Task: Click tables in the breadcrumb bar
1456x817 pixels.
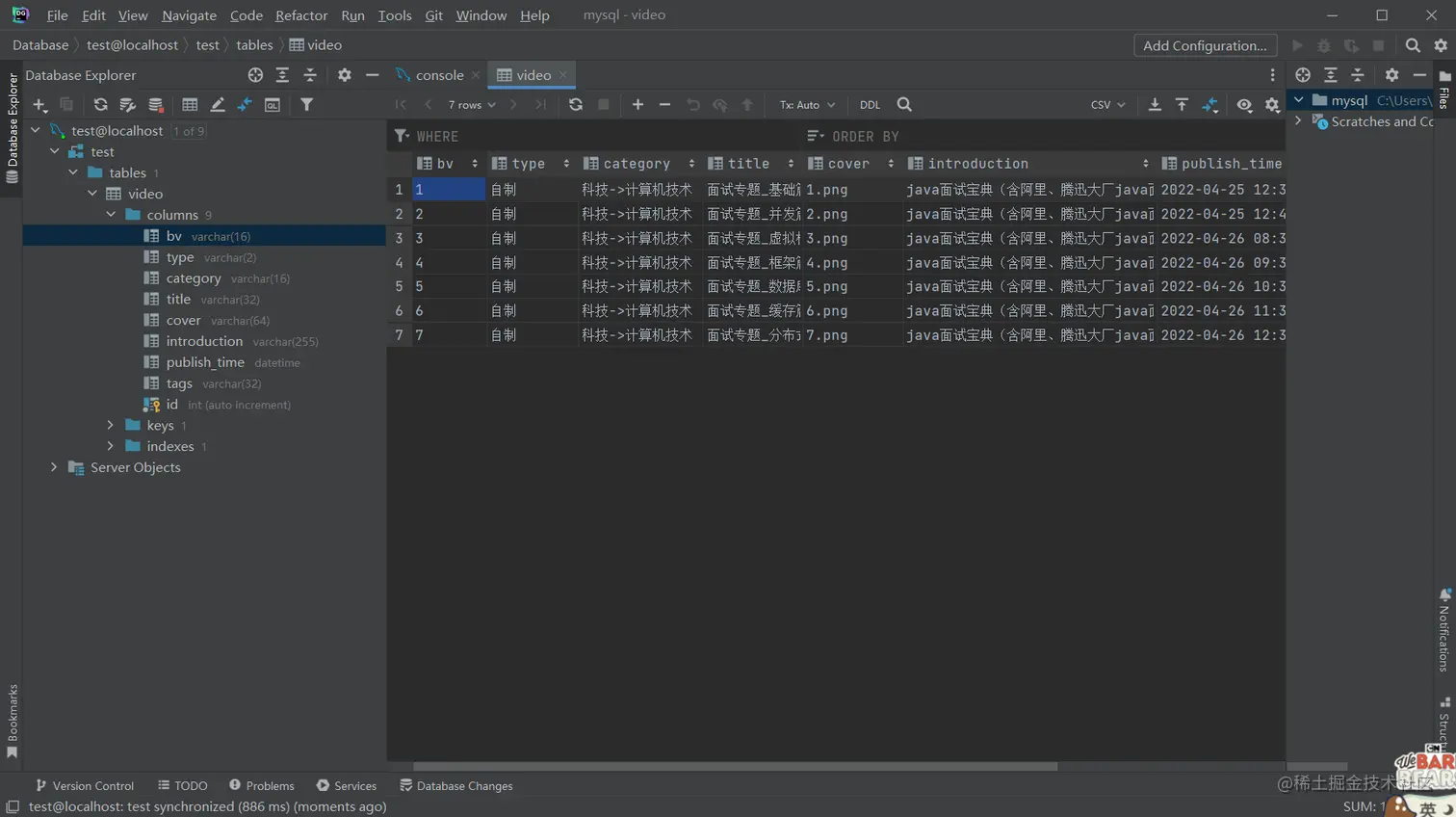Action: coord(254,45)
